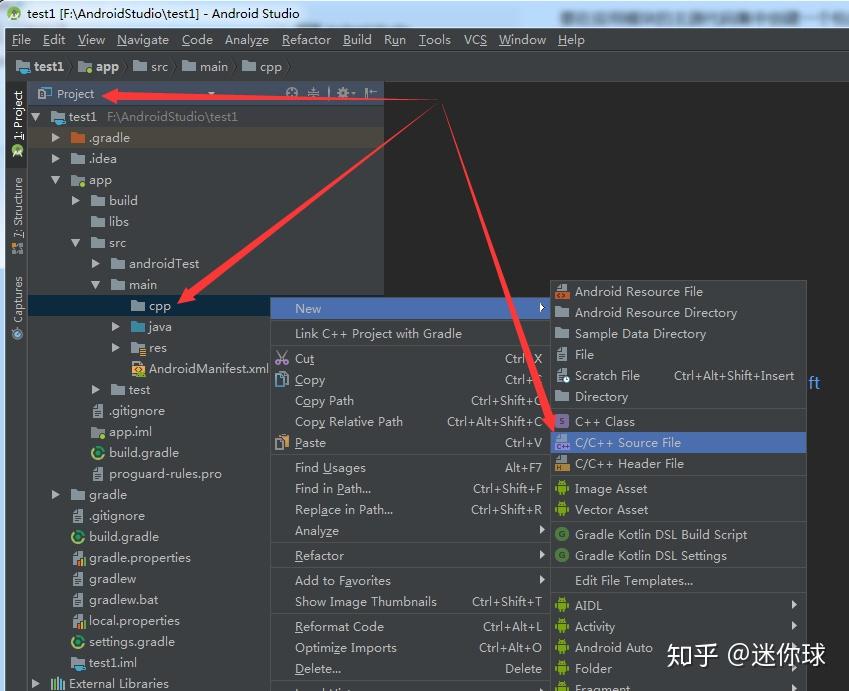This screenshot has width=849, height=691.
Task: Click the Paste clipboard icon in context menu
Action: coord(282,443)
